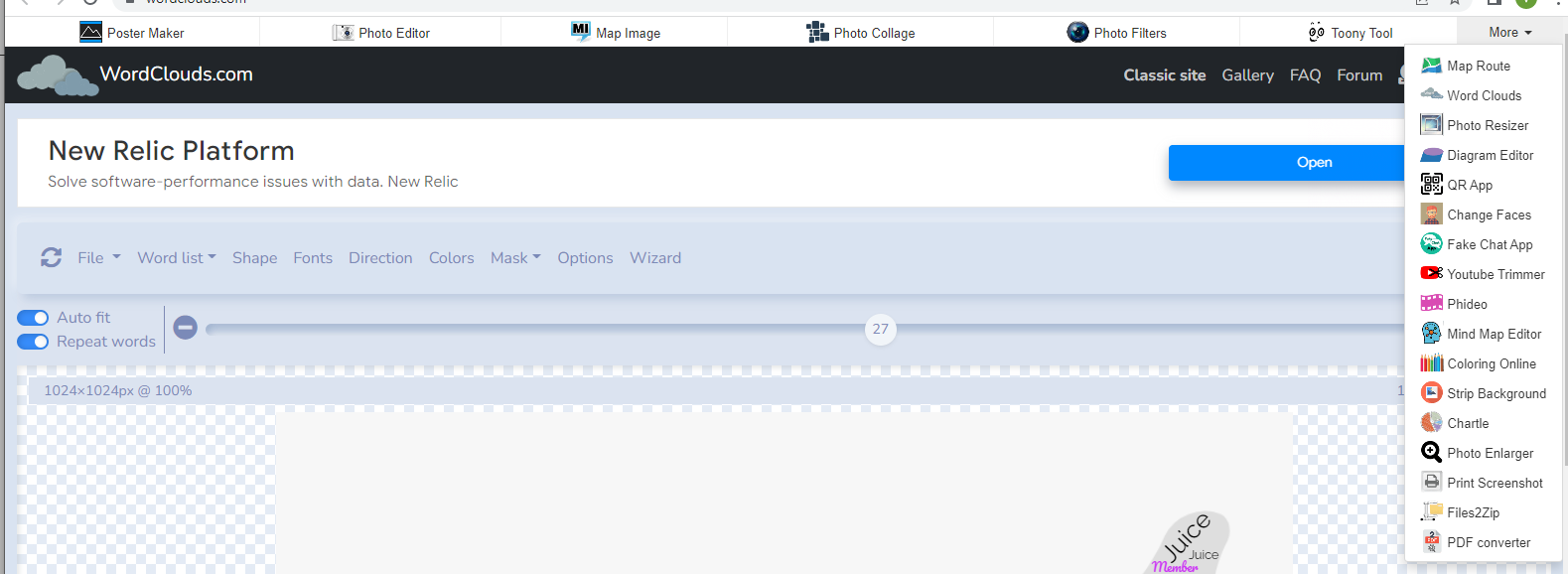The height and width of the screenshot is (574, 1568).
Task: Open the File dropdown menu
Action: pyautogui.click(x=99, y=258)
